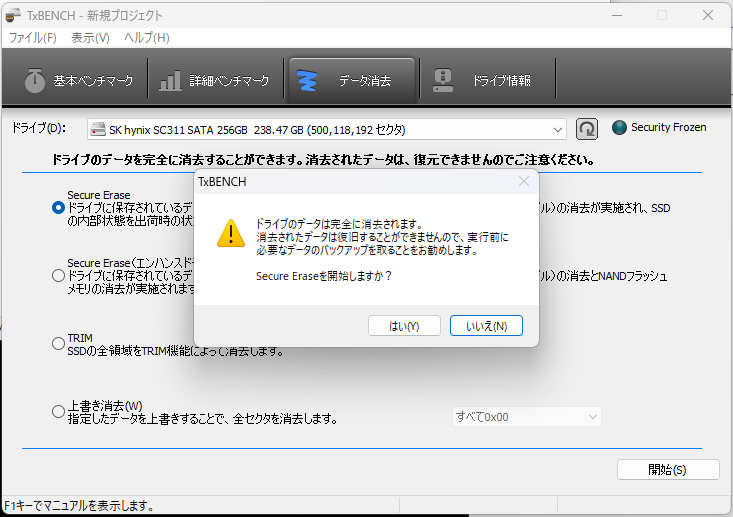This screenshot has height=517, width=733.
Task: Choose the TRIM radio button
Action: point(58,344)
